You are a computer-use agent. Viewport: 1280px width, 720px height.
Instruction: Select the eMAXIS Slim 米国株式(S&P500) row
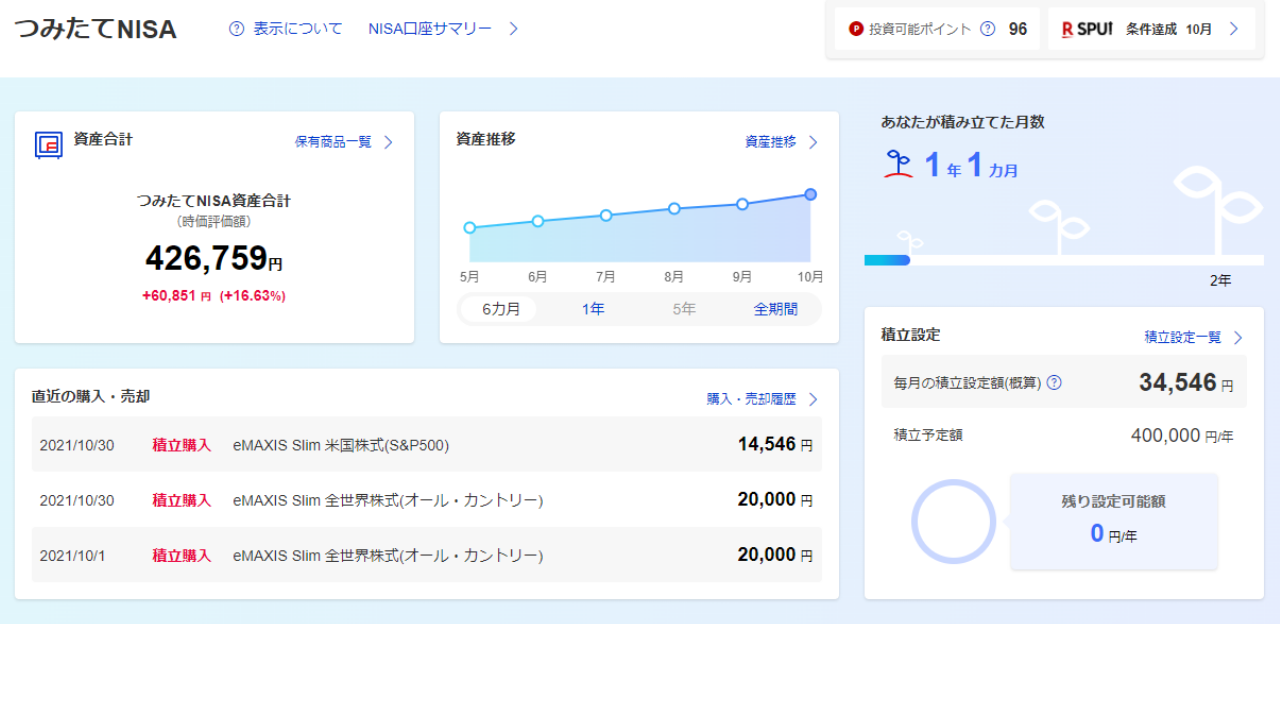[x=427, y=445]
